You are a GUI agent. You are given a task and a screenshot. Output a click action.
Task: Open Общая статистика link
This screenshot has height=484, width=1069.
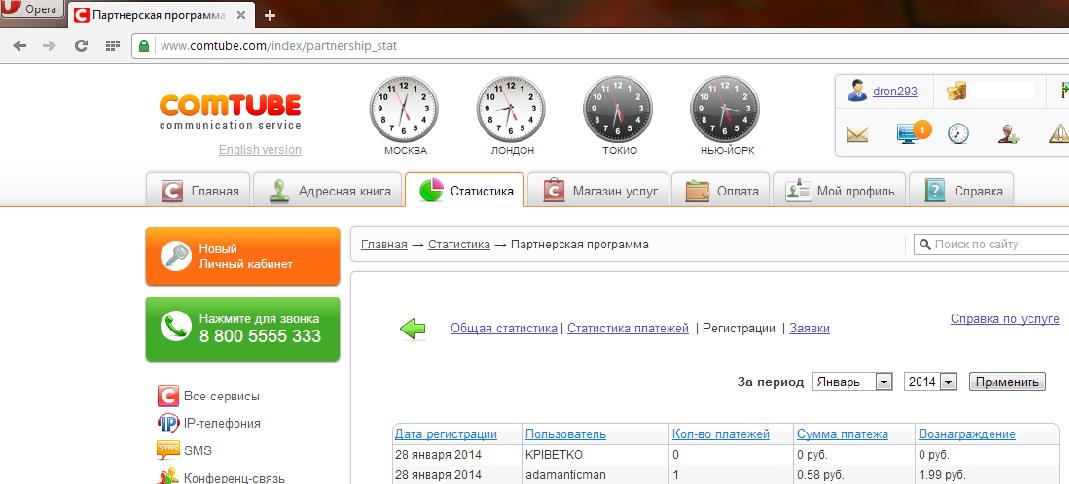pyautogui.click(x=504, y=329)
